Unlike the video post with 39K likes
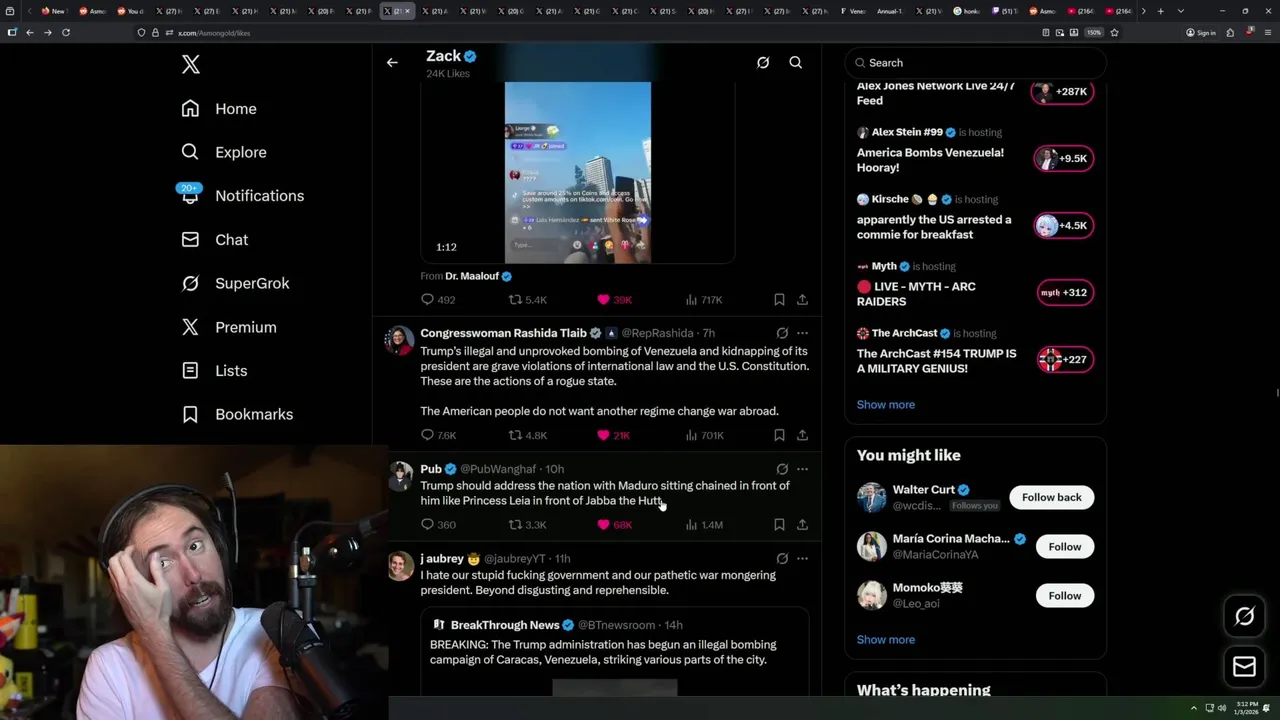 point(614,300)
